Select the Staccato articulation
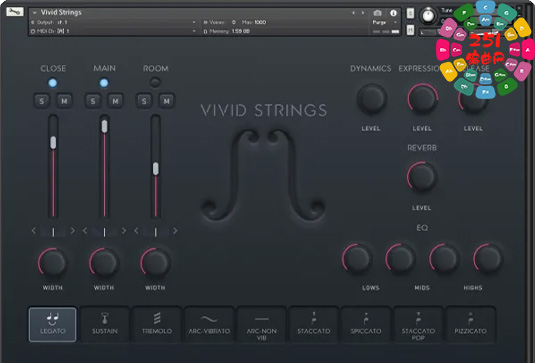Image resolution: width=535 pixels, height=363 pixels. (314, 324)
